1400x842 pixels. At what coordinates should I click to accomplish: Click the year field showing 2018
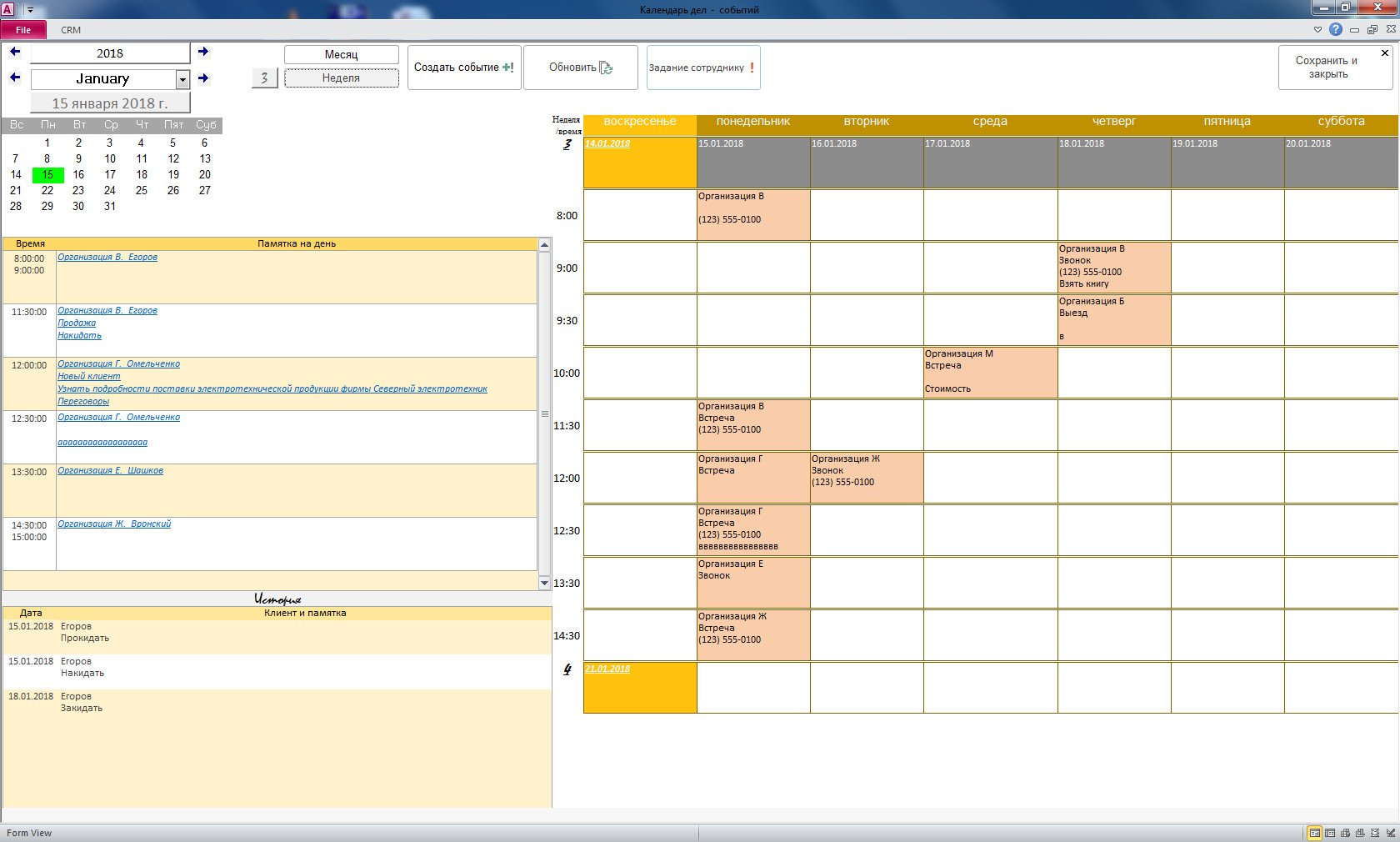110,53
